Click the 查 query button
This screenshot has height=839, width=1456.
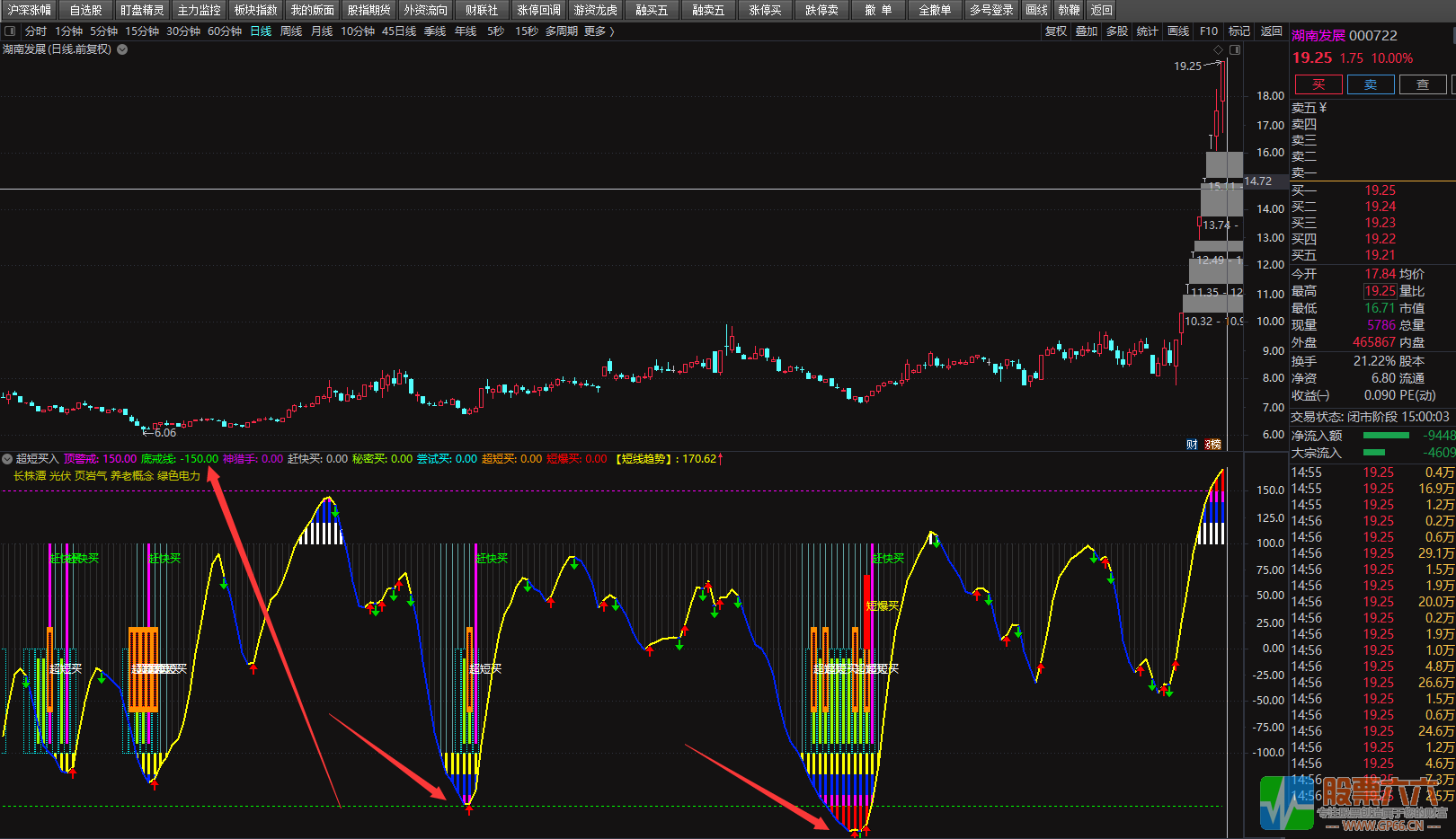point(1423,84)
